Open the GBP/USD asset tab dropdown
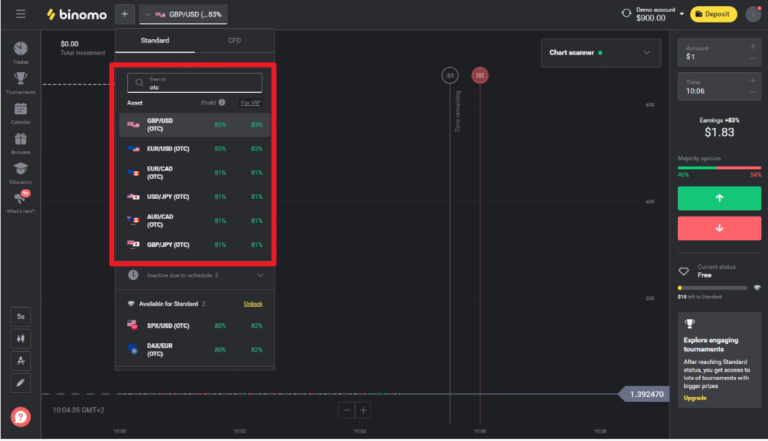Screen dimensions: 768x441 [x=183, y=14]
